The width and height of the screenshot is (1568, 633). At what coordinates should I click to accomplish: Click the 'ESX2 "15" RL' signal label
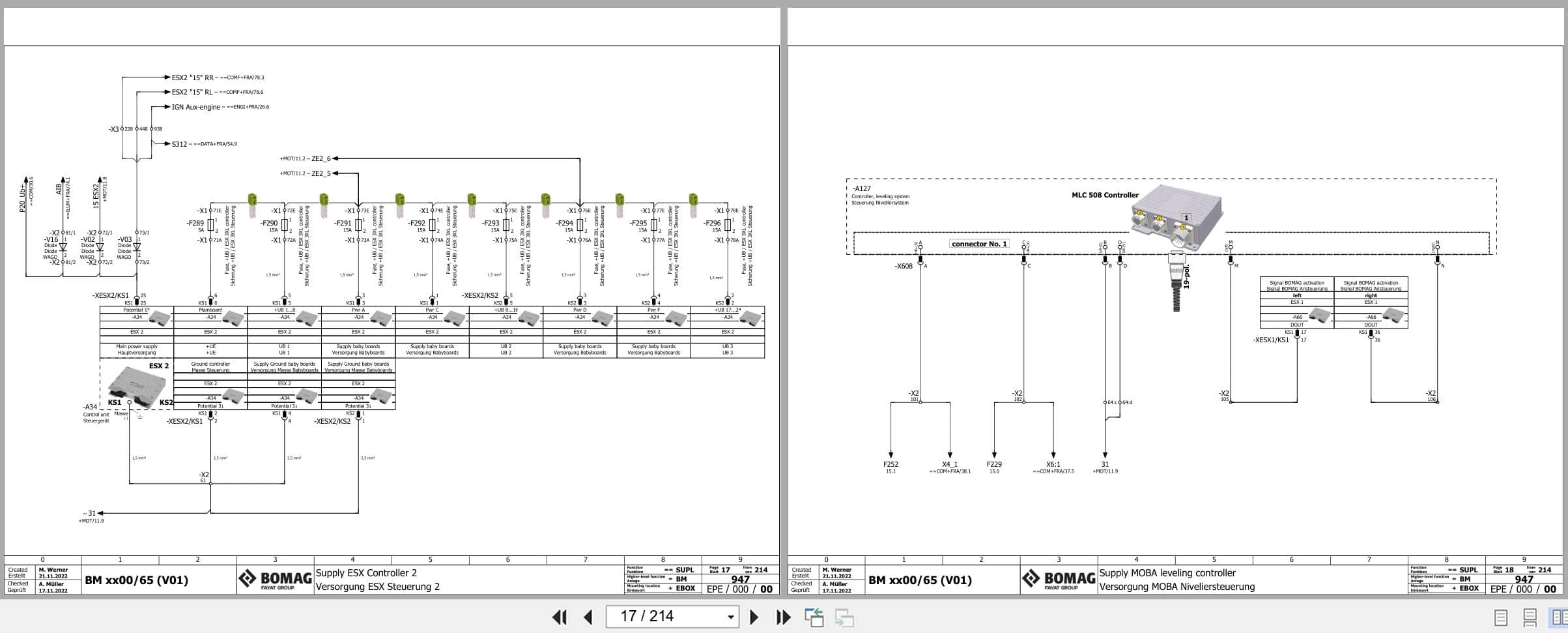[192, 92]
